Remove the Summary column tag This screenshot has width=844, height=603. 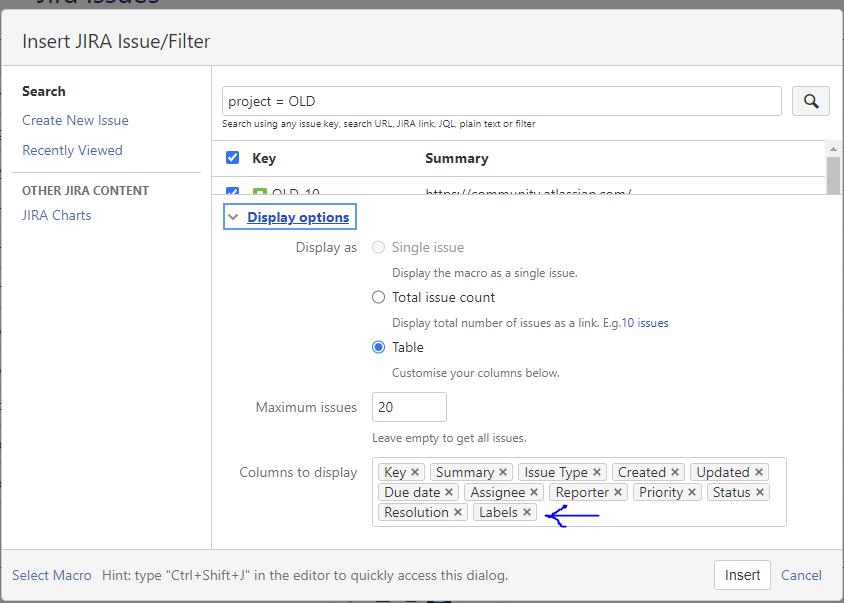click(503, 472)
